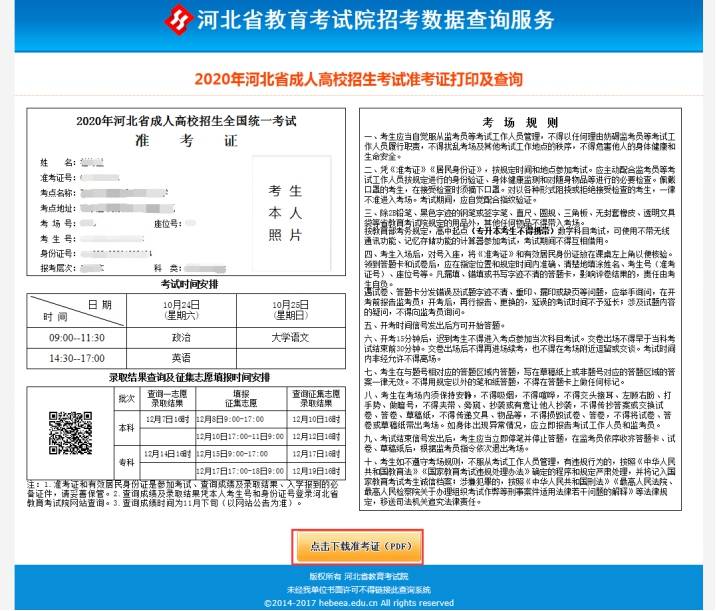Click the 版权所有 河北省教育考试院 footer line
Screen dimensions: 716x611
coord(359,577)
